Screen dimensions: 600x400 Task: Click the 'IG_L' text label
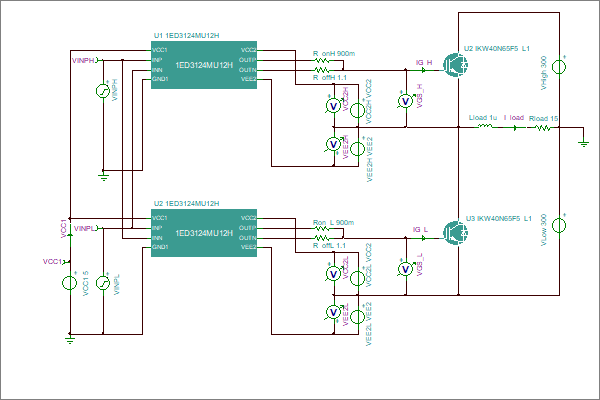420,230
